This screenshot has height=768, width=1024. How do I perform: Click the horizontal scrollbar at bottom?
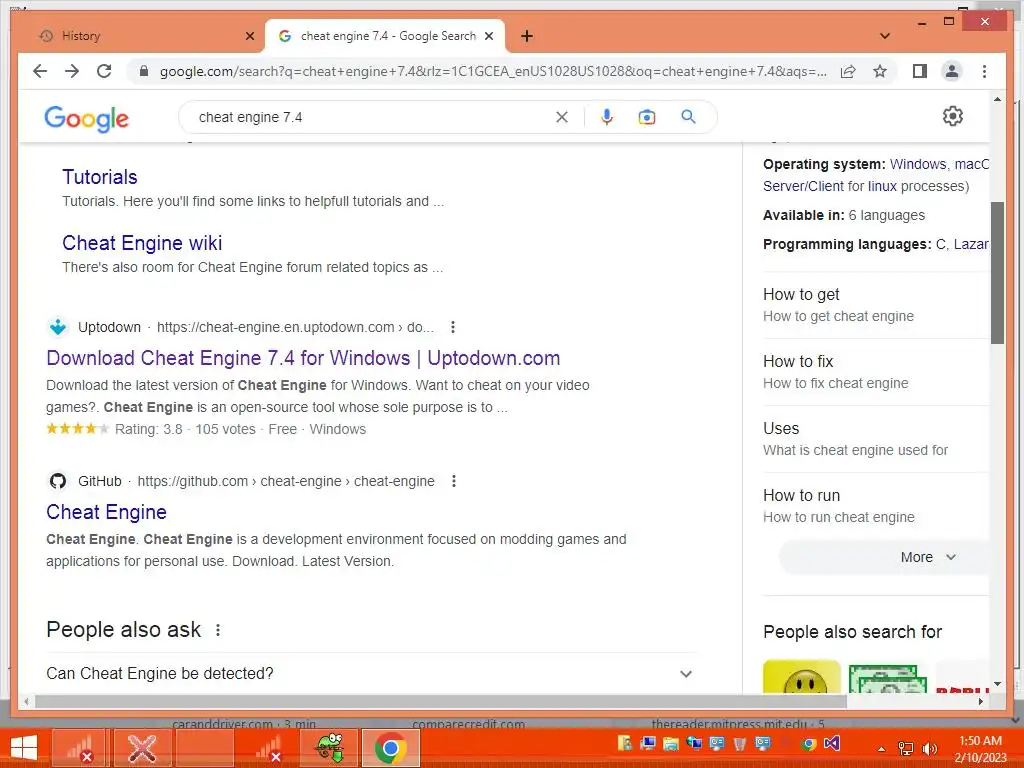[441, 701]
